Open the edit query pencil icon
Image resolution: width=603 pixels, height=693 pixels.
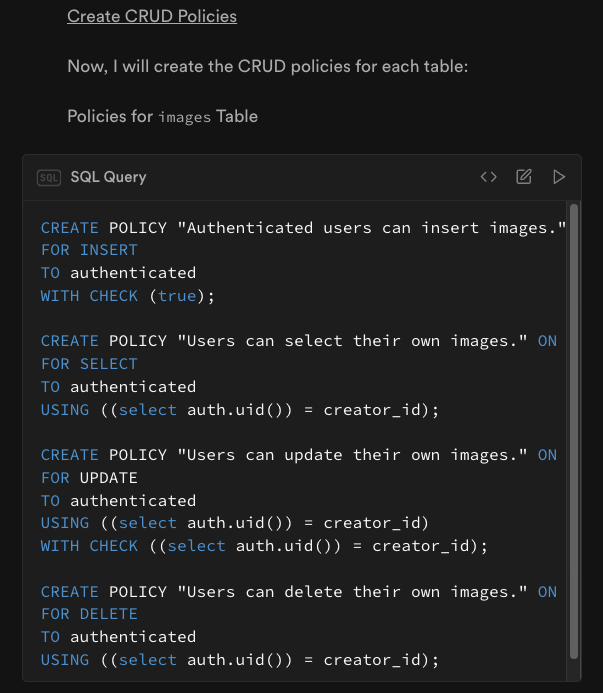point(524,177)
